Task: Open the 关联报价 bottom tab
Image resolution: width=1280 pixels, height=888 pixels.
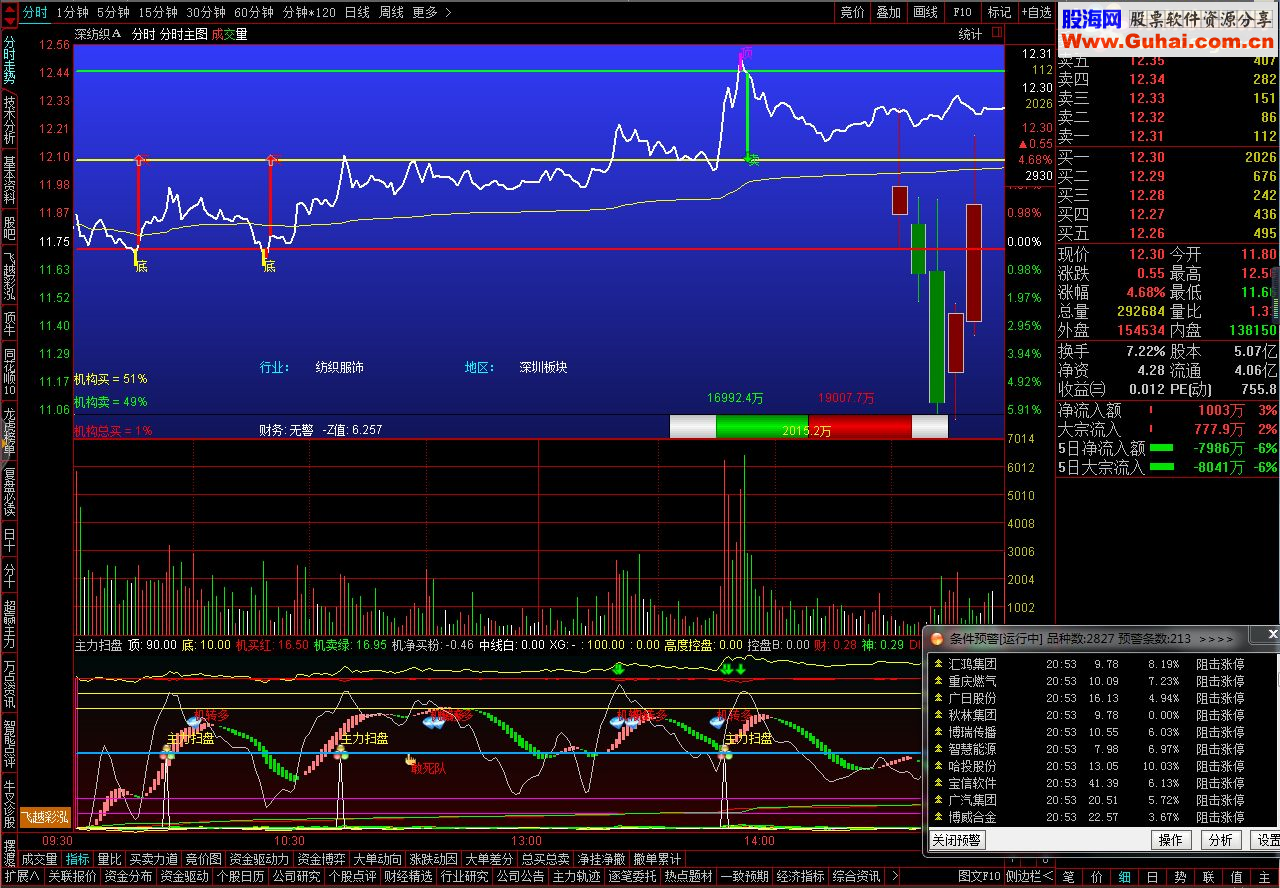Action: [73, 876]
